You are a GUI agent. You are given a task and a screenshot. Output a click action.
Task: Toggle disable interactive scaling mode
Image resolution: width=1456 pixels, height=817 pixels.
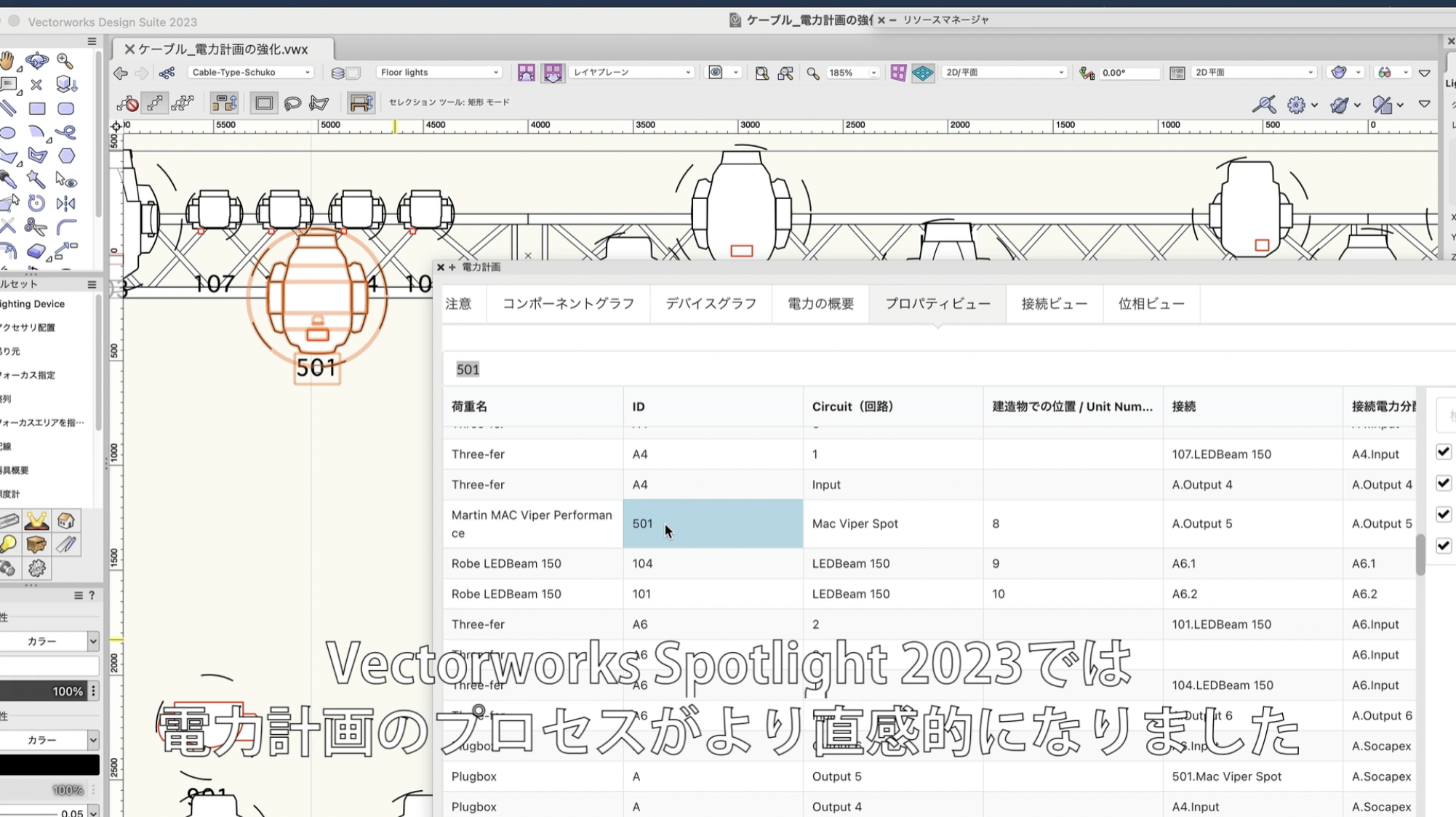pos(128,103)
